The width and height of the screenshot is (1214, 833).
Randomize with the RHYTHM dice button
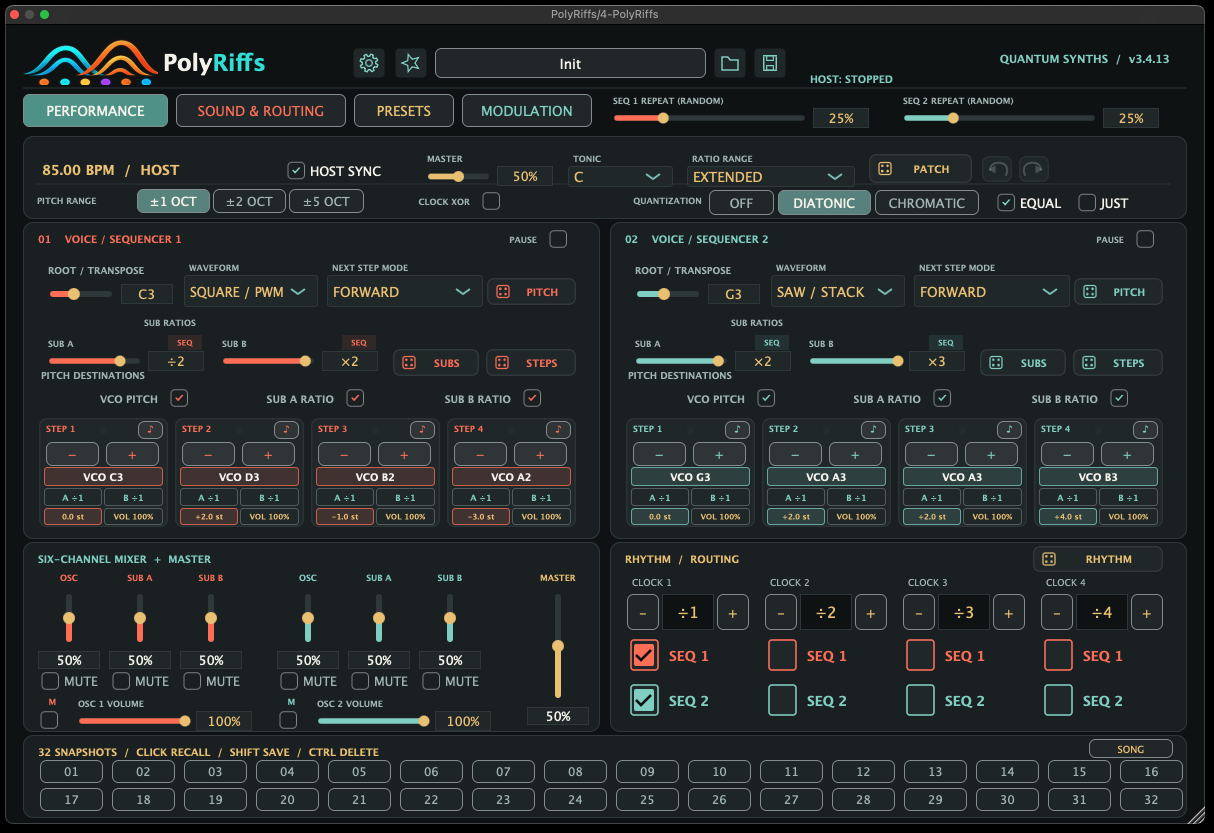coord(1097,559)
